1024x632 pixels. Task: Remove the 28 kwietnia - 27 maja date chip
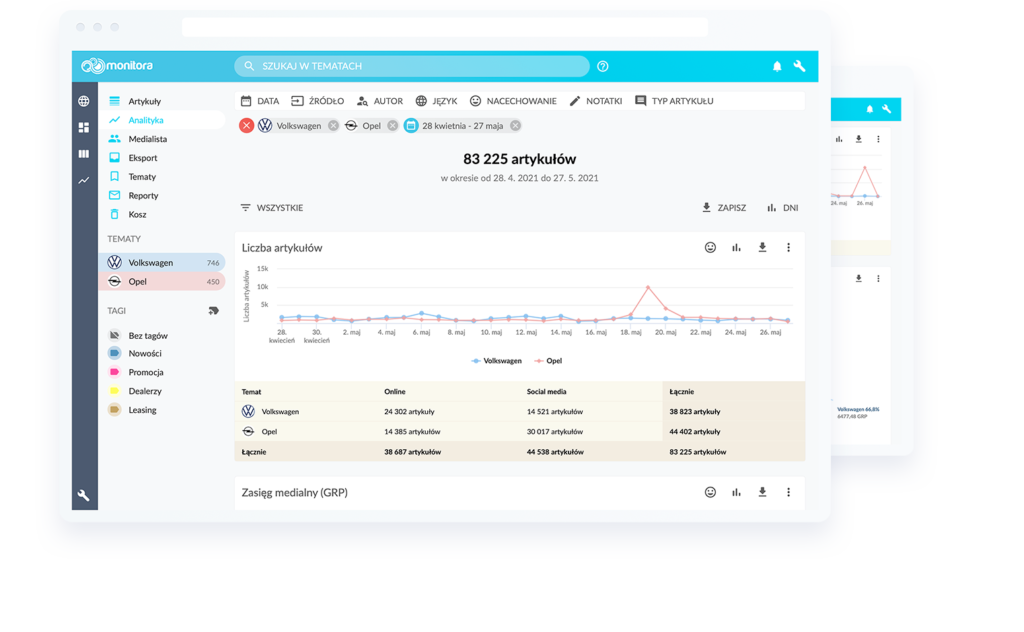(515, 126)
